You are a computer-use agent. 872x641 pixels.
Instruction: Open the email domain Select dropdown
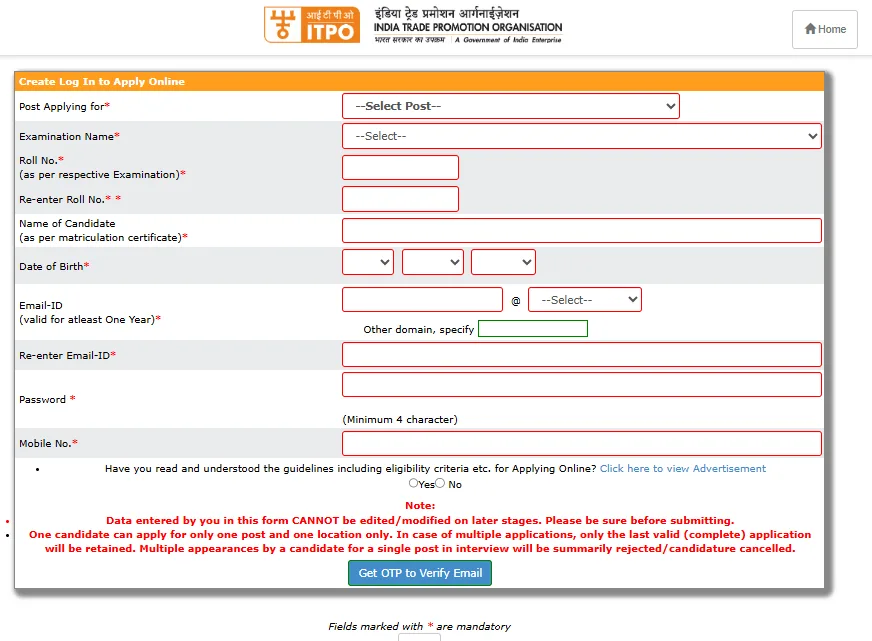click(585, 300)
